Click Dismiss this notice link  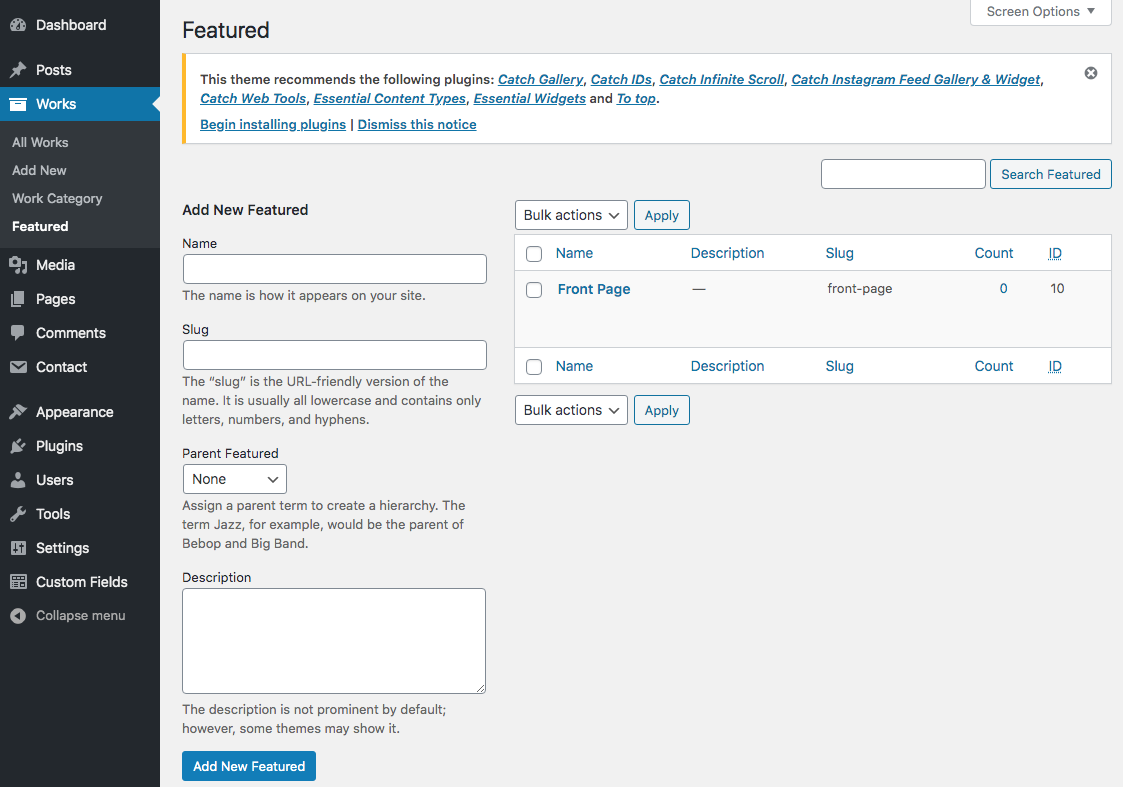[x=417, y=125]
